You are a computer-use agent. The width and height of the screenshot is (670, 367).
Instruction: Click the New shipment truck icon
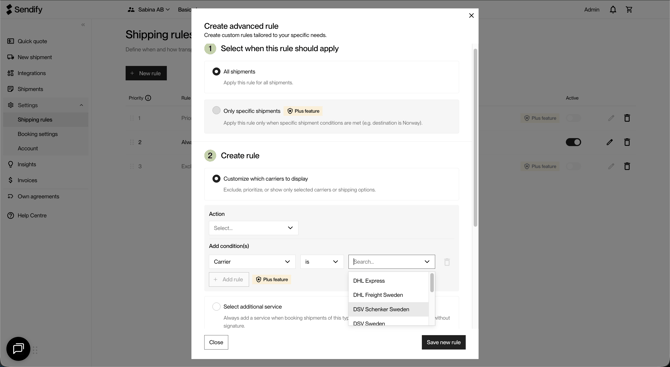point(11,57)
